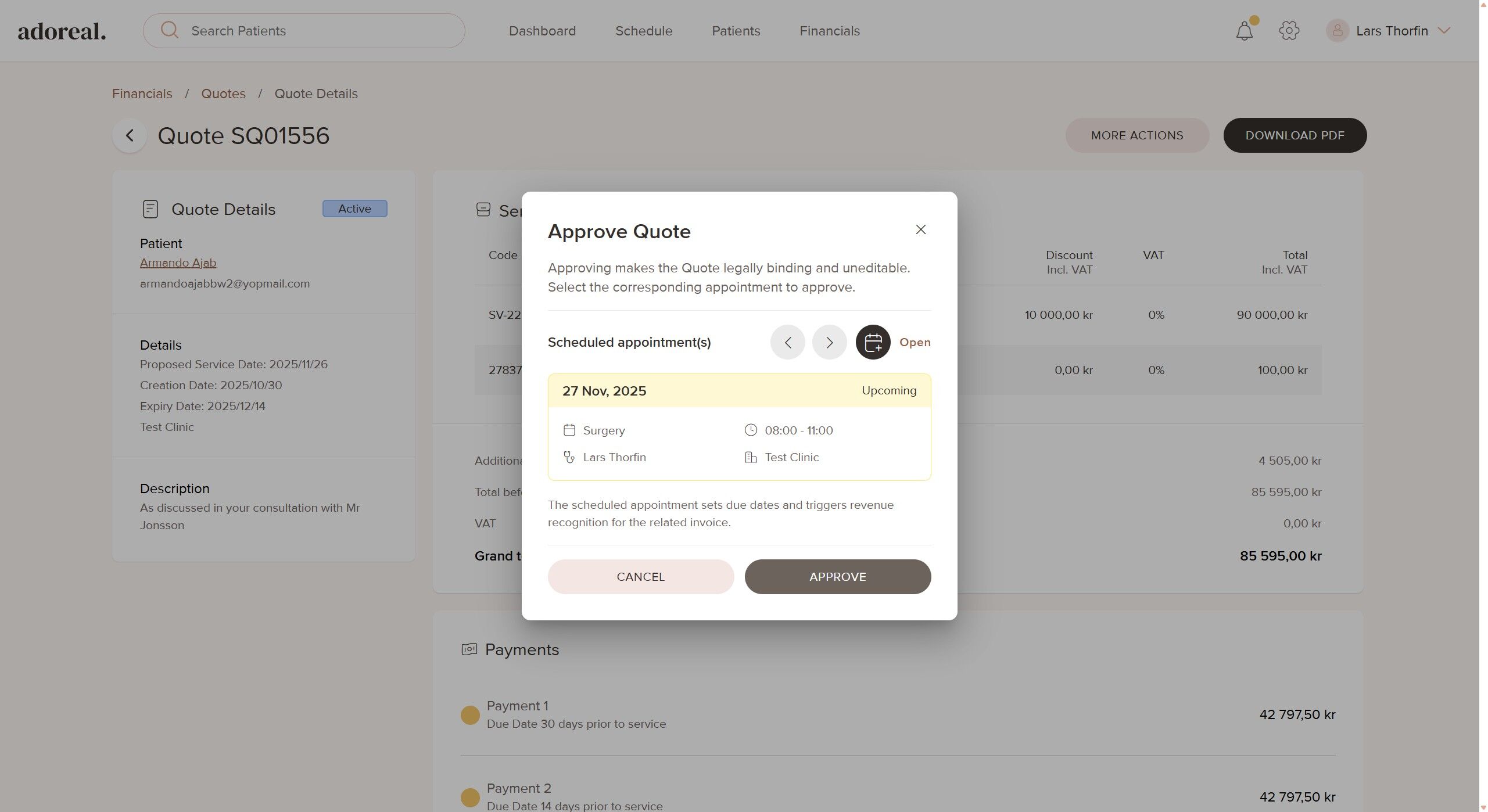Click the add-appointment calendar icon

[873, 342]
